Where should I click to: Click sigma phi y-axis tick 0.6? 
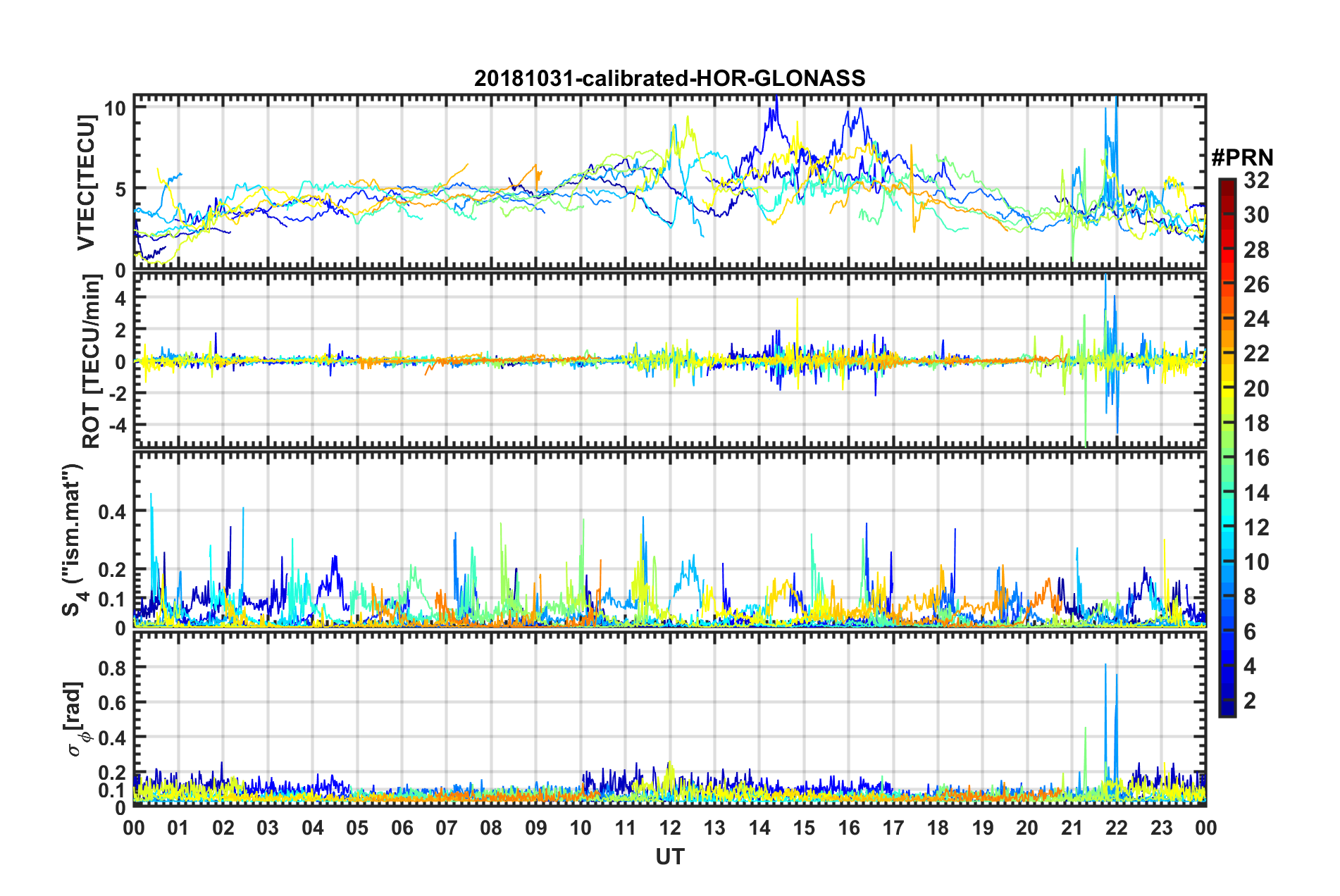coord(113,702)
